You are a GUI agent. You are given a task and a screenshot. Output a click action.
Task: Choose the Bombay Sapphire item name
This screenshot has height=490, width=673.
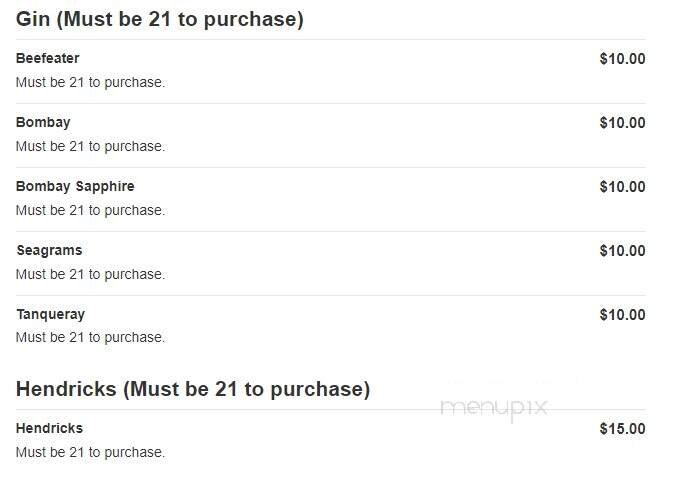[x=75, y=186]
